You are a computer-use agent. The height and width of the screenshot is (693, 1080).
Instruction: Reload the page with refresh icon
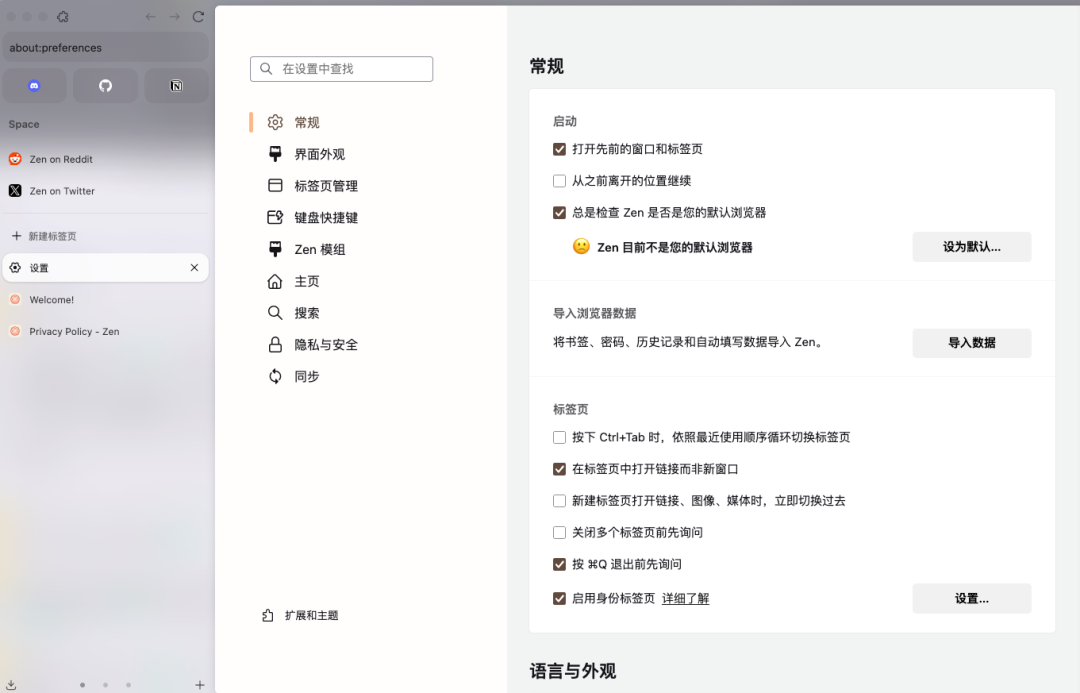tap(198, 17)
